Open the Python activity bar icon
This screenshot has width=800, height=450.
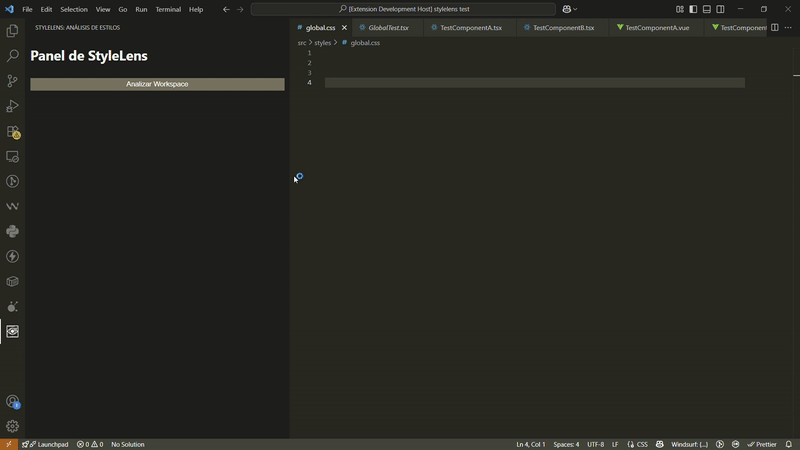pos(12,231)
